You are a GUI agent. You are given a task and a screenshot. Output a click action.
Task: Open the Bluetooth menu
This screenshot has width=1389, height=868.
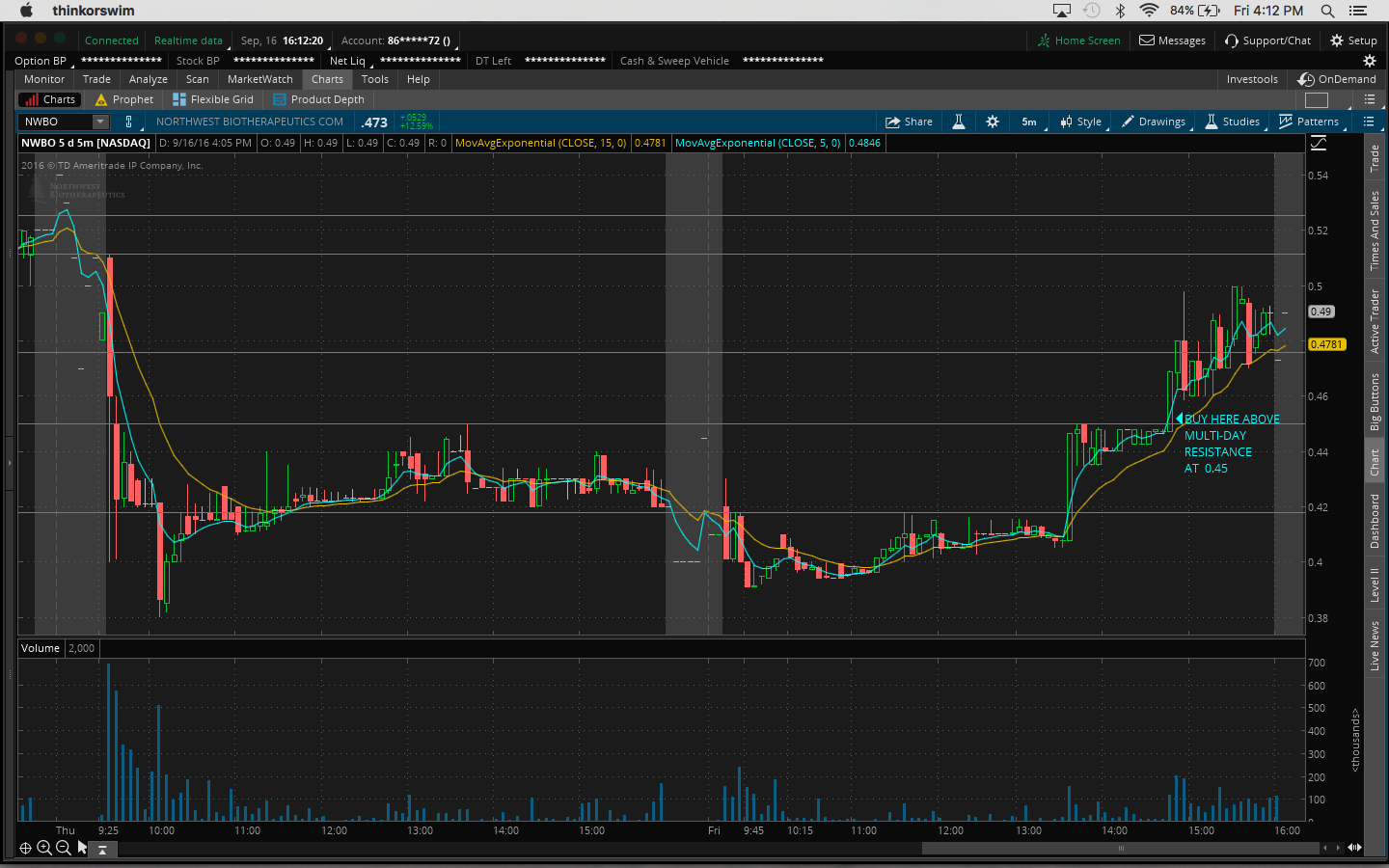pyautogui.click(x=1120, y=11)
